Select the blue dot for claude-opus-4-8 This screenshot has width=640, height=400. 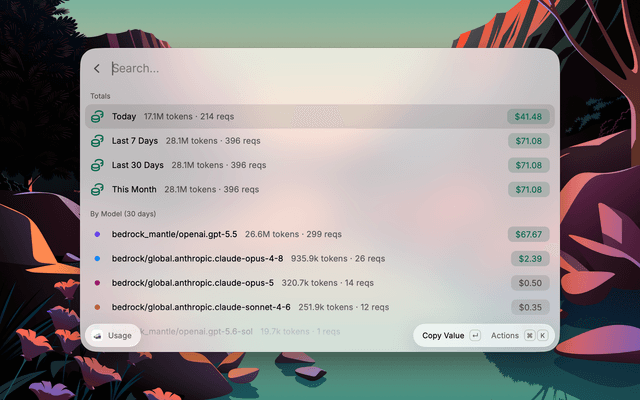point(97,258)
